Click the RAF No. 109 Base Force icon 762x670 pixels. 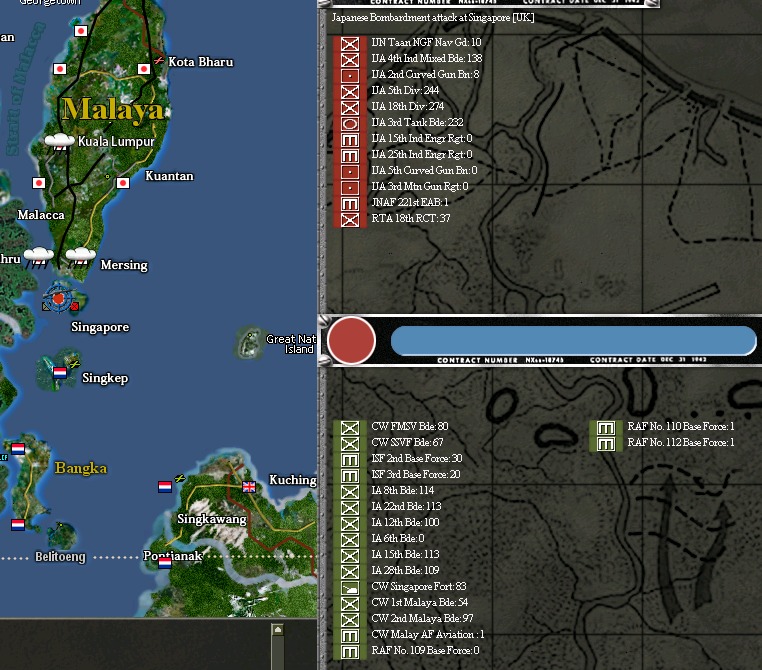pos(350,653)
